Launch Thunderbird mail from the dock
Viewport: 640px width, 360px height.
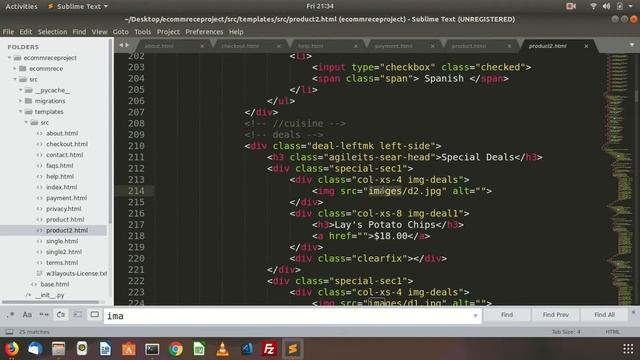[x=35, y=349]
